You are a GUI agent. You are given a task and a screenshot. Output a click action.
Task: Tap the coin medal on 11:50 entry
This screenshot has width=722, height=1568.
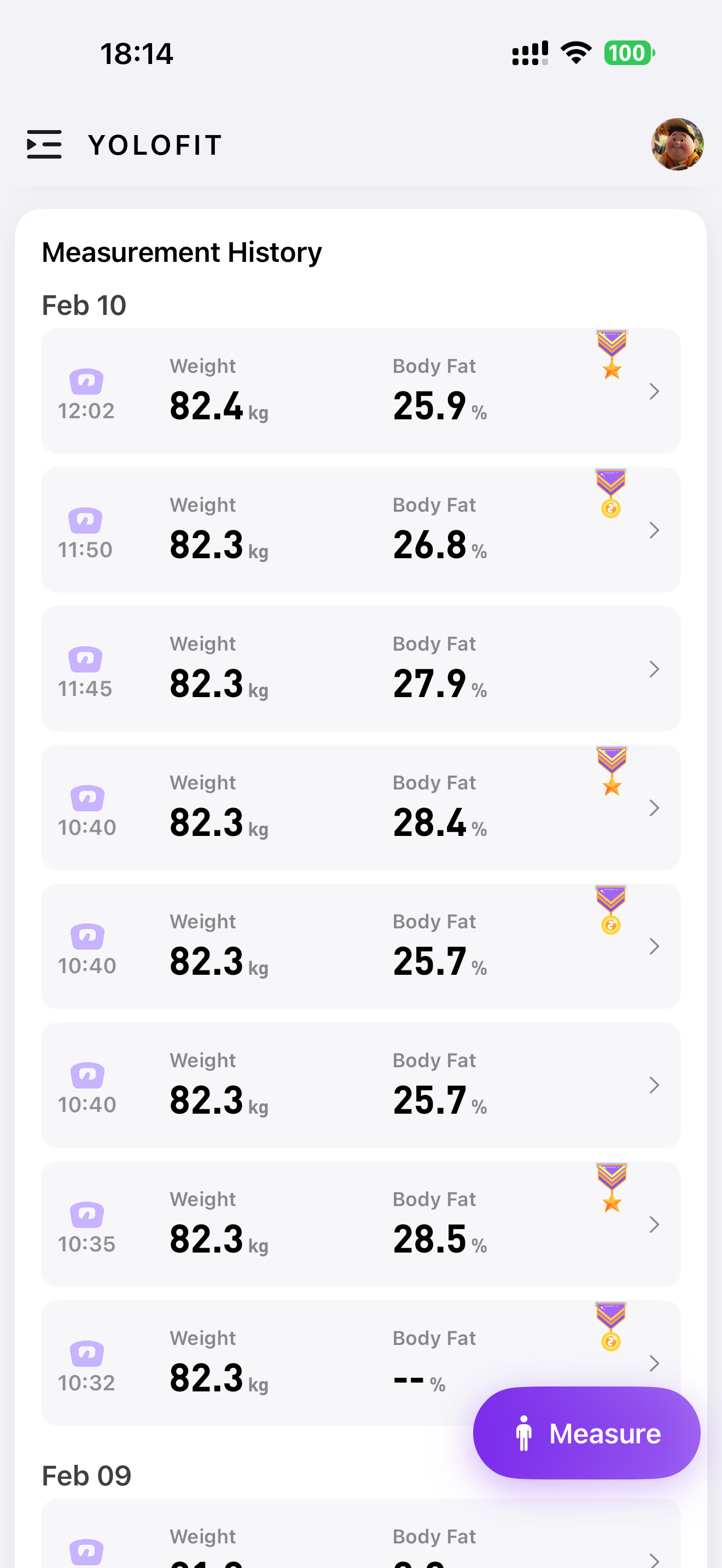610,493
